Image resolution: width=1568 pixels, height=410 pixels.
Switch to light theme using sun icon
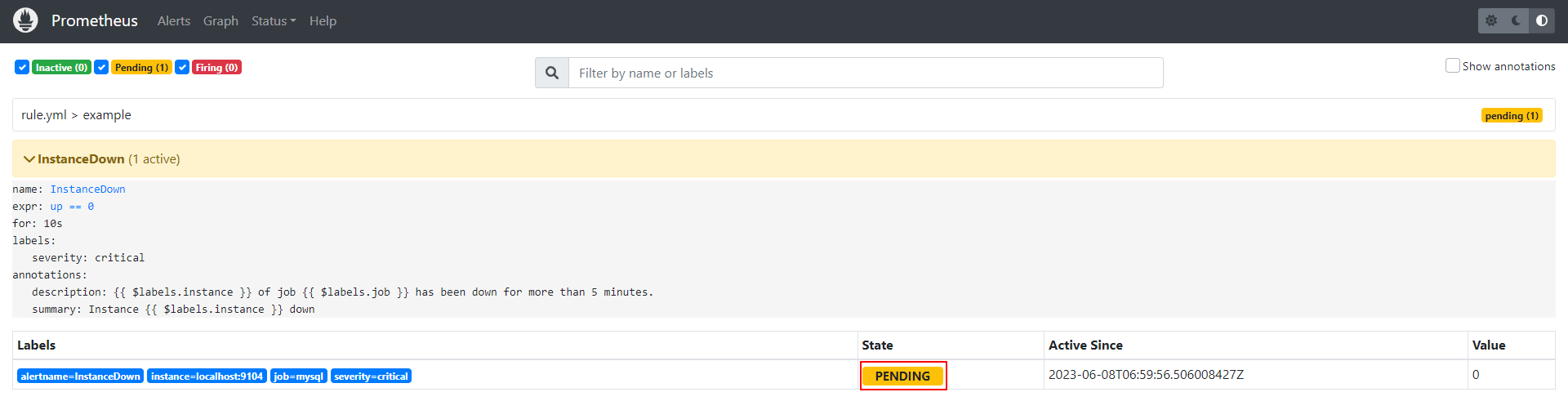pos(1491,20)
